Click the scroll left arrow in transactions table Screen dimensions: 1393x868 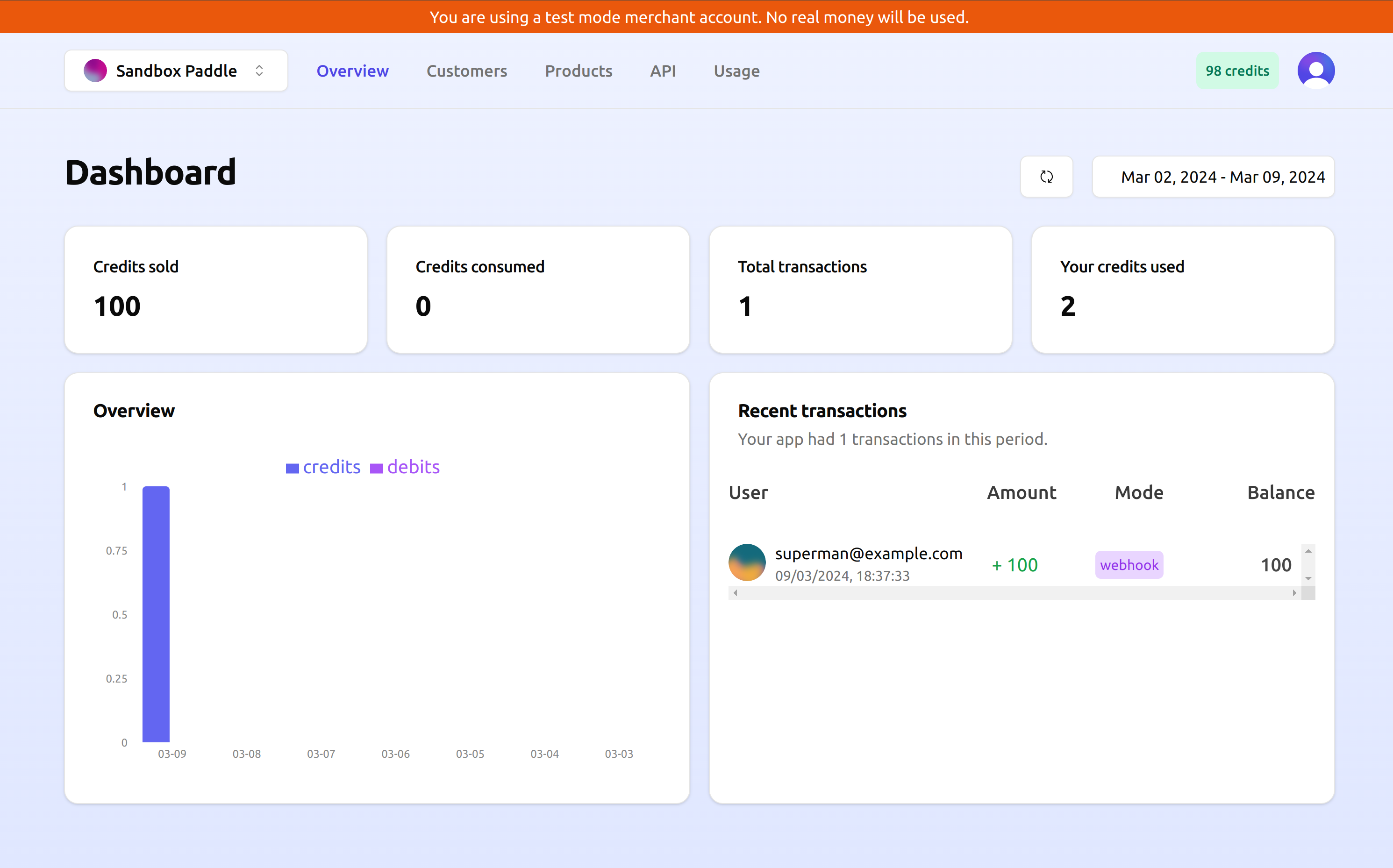[735, 593]
